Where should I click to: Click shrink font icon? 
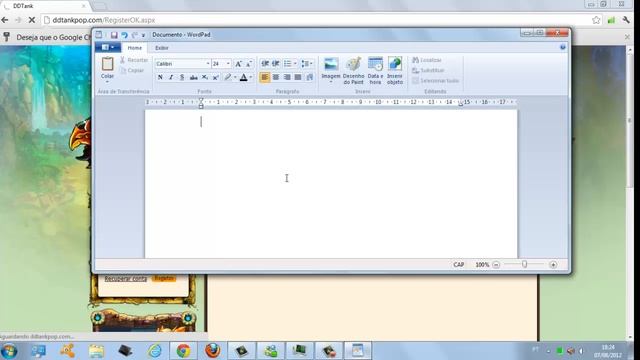coord(249,64)
